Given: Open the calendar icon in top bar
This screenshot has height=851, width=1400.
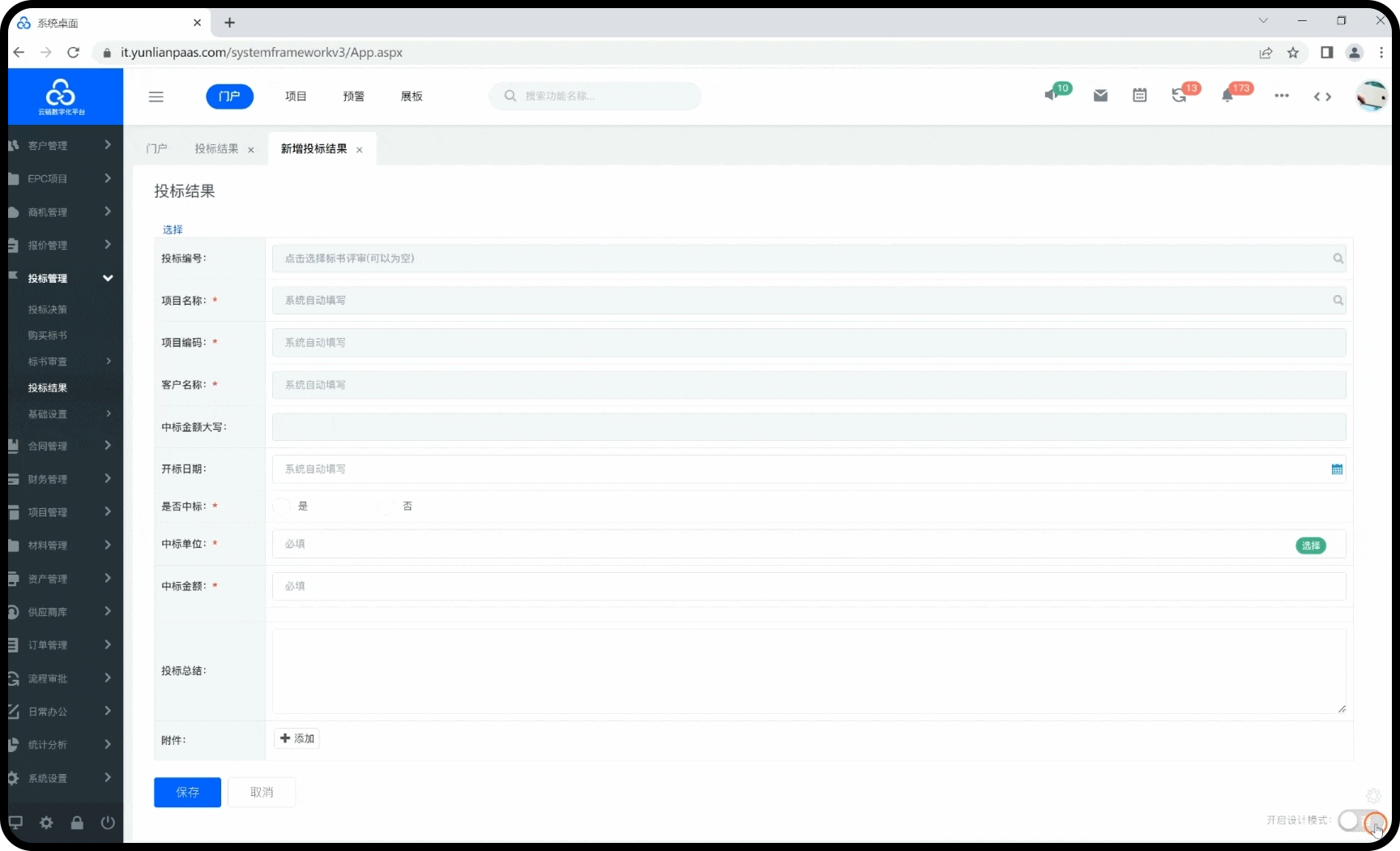Looking at the screenshot, I should [1140, 96].
